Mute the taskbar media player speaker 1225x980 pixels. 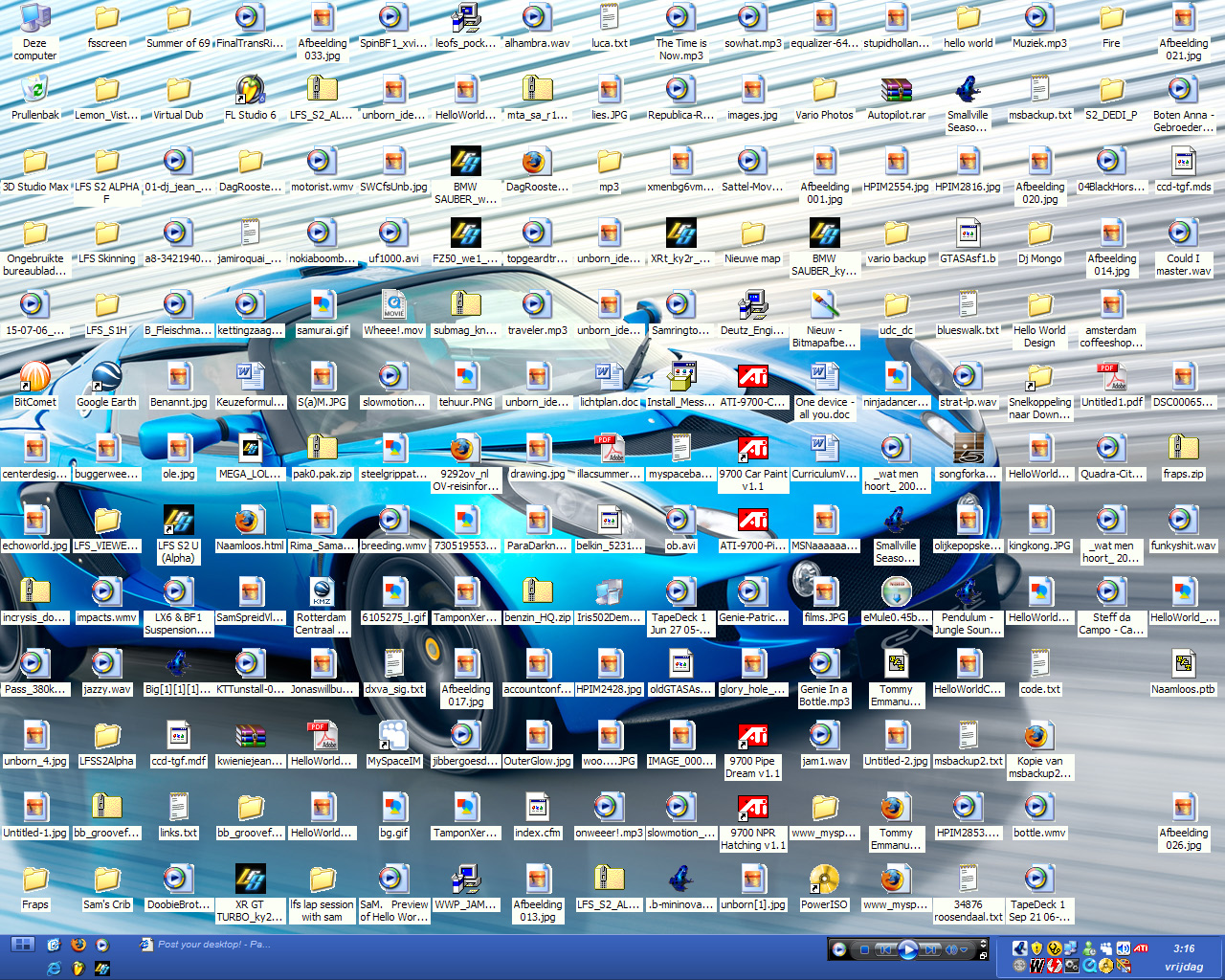point(951,949)
